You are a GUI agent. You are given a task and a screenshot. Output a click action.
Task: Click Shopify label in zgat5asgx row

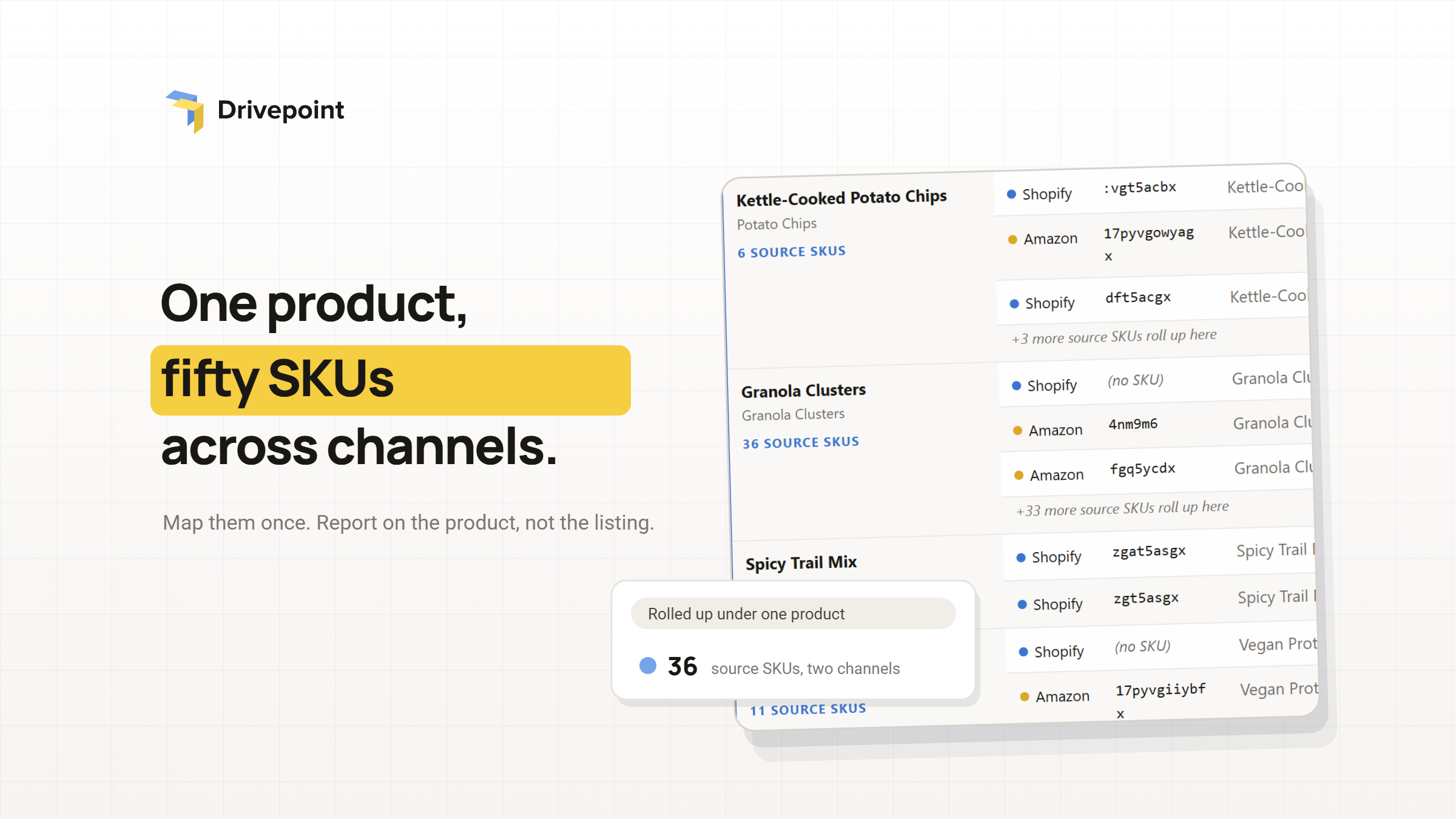click(x=1056, y=557)
